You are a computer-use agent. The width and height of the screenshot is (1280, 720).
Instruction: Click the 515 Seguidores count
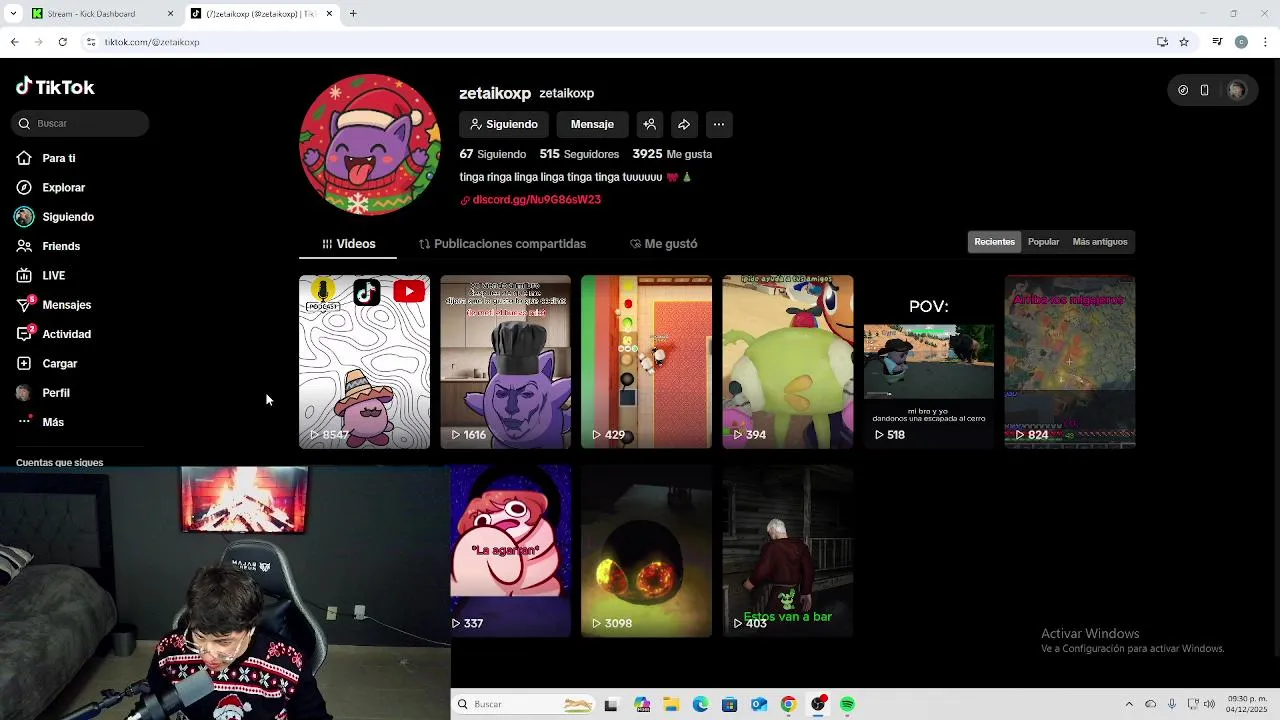point(579,154)
